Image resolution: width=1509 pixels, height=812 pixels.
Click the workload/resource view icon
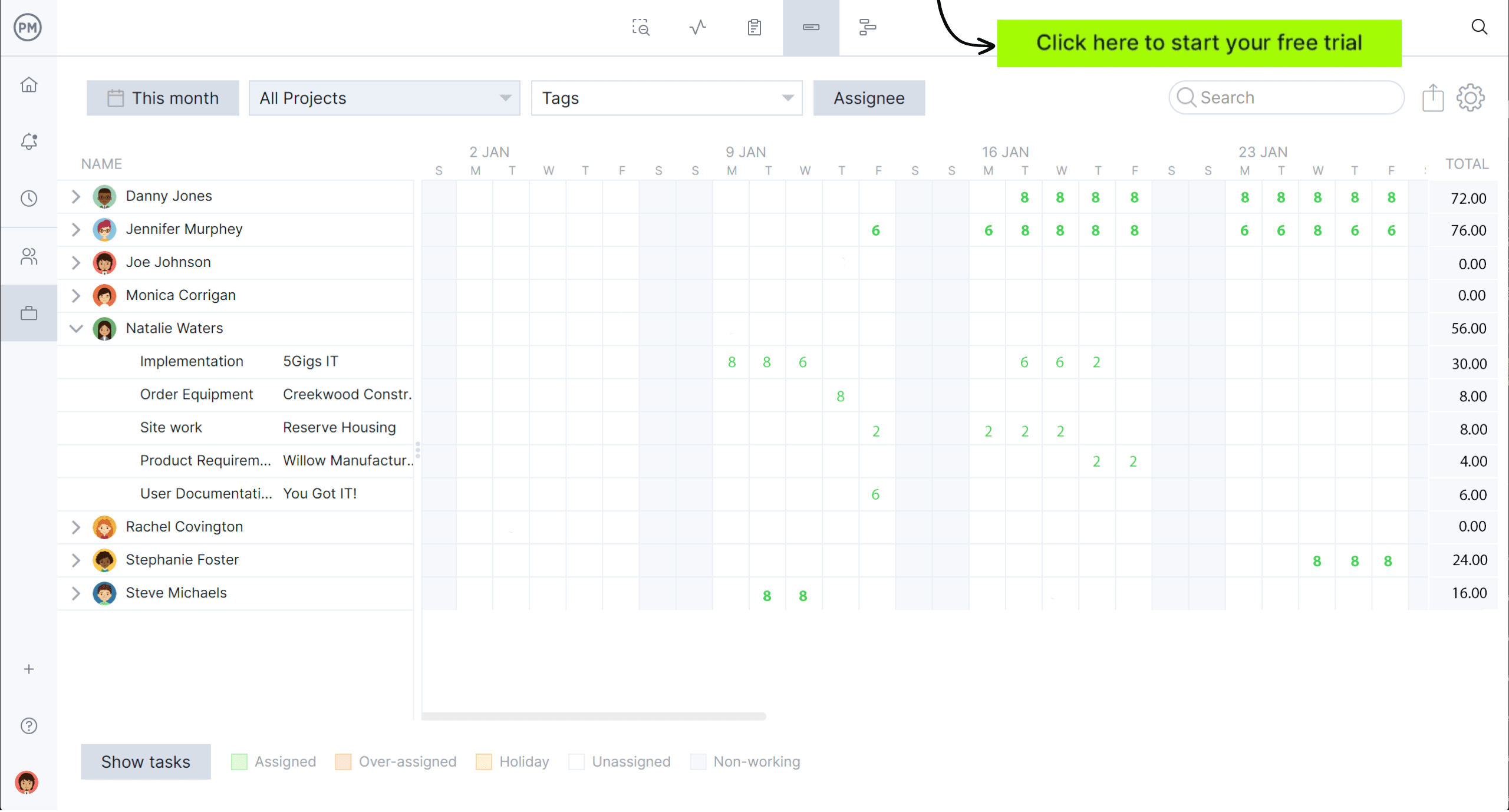pyautogui.click(x=810, y=27)
